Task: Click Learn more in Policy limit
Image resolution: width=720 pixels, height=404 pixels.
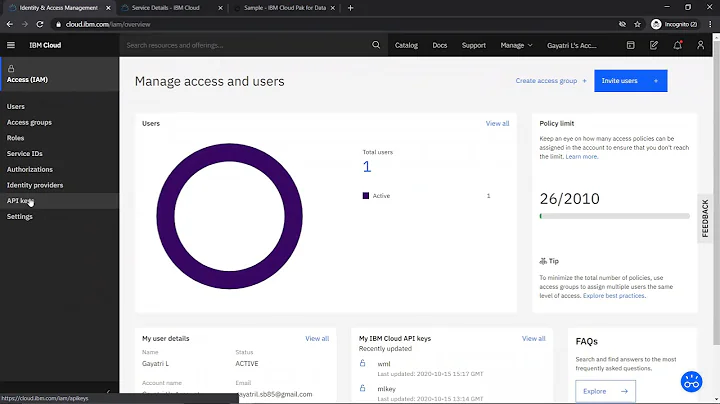Action: point(581,157)
